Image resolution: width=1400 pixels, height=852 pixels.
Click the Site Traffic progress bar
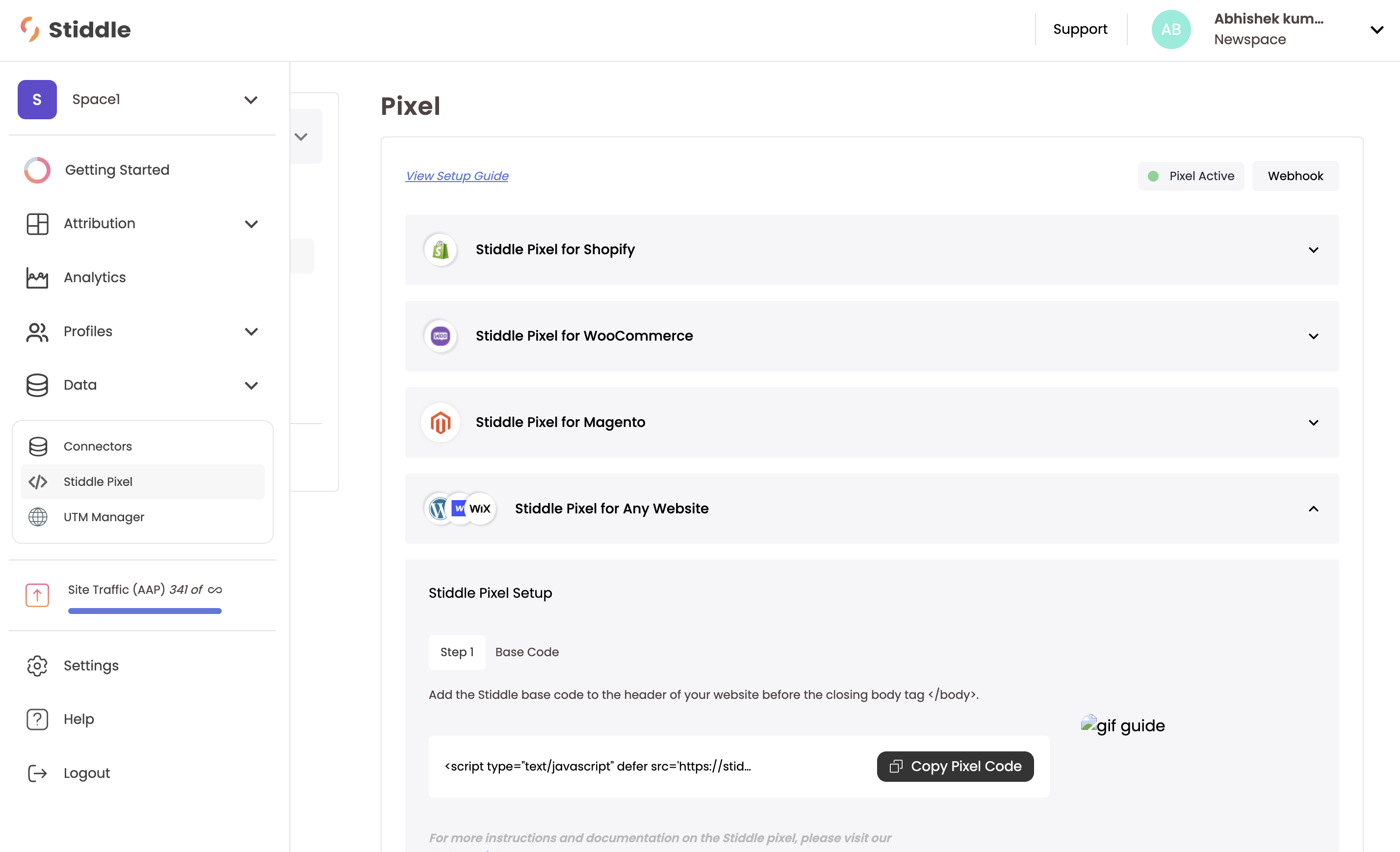tap(144, 611)
